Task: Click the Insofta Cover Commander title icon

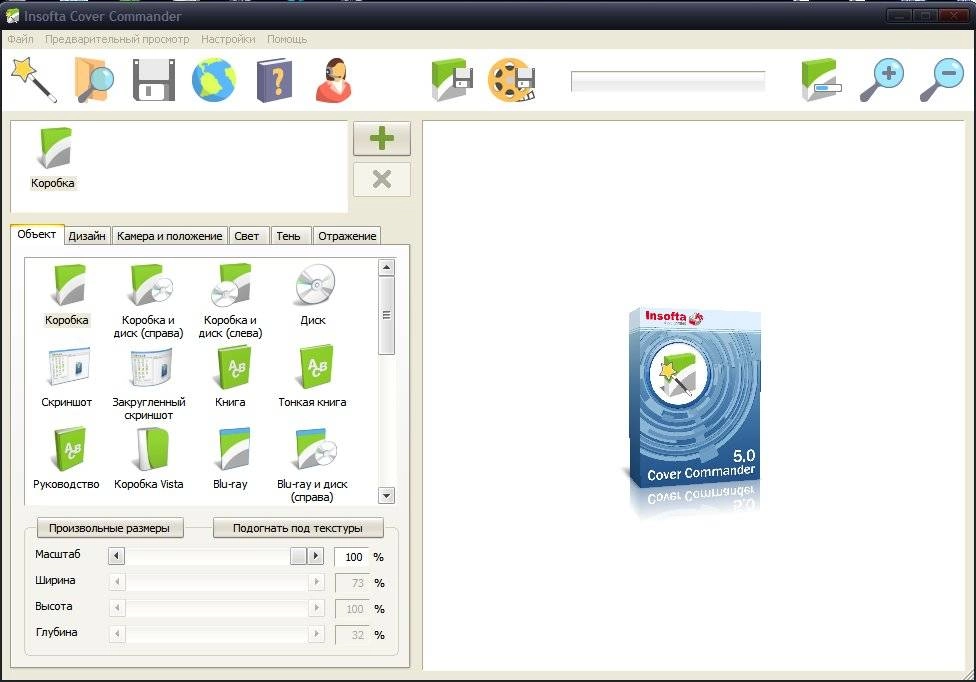Action: [x=12, y=16]
